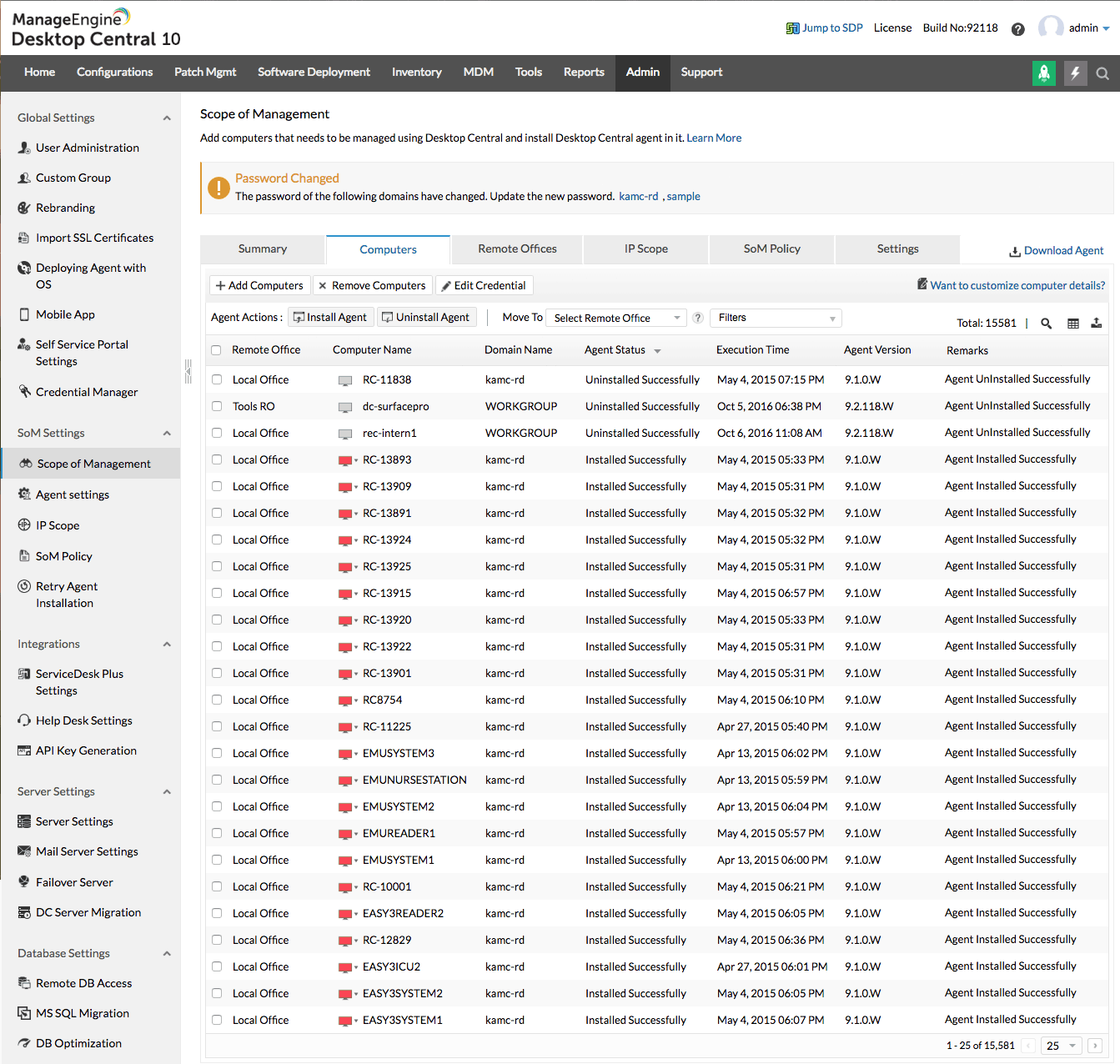Click the export table icon
Image resolution: width=1120 pixels, height=1064 pixels.
coord(1097,324)
